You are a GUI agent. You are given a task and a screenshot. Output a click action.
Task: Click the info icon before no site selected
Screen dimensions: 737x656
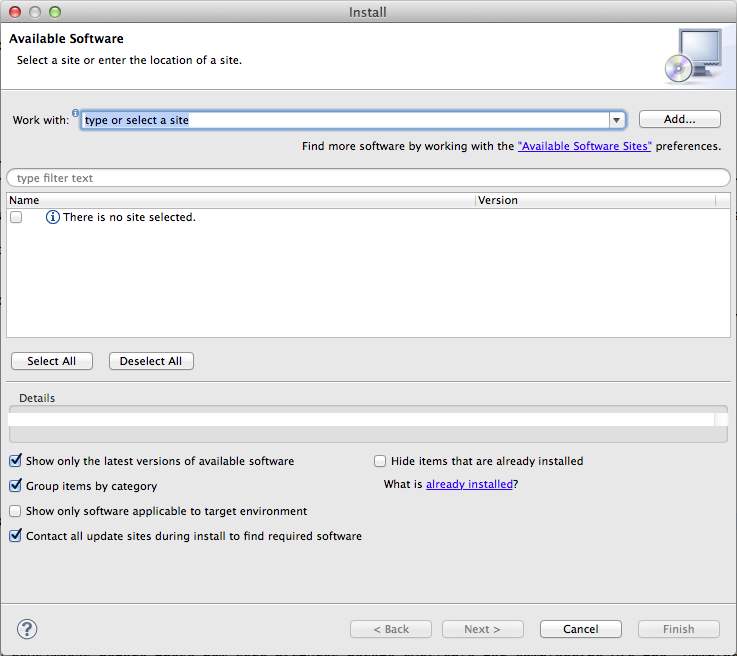coord(53,217)
